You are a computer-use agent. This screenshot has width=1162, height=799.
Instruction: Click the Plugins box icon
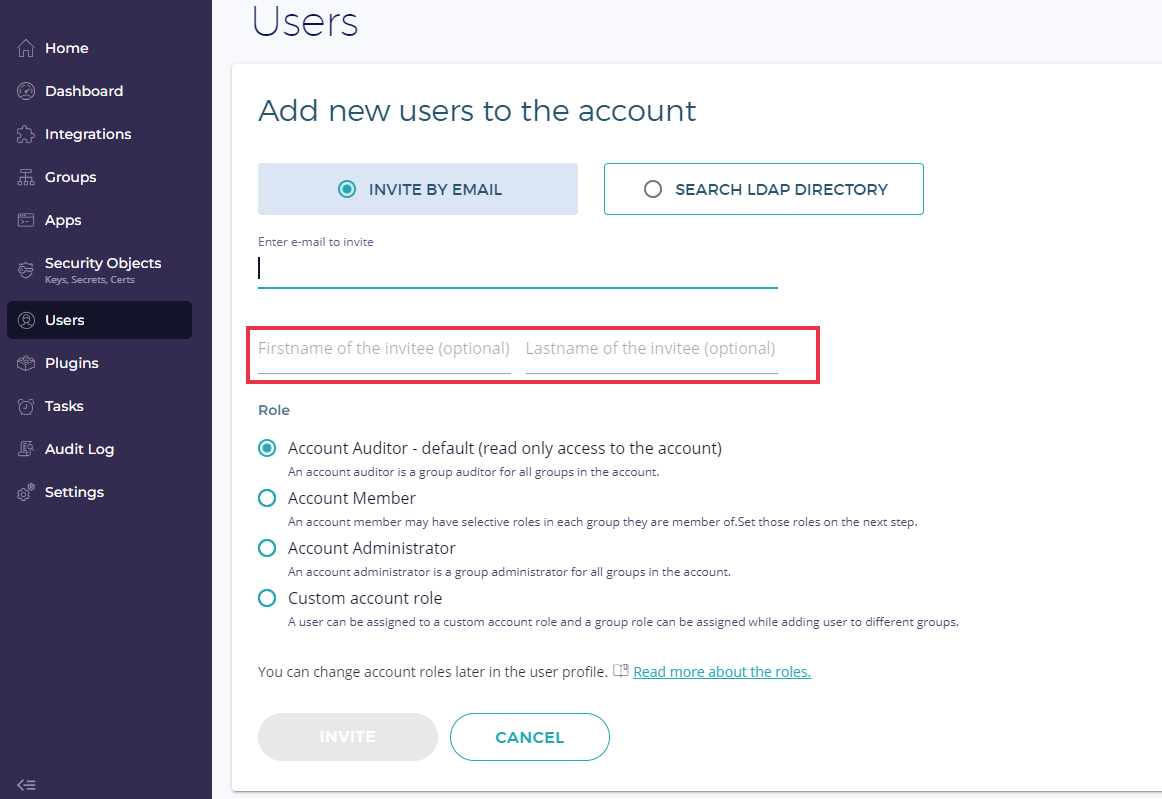(x=26, y=363)
